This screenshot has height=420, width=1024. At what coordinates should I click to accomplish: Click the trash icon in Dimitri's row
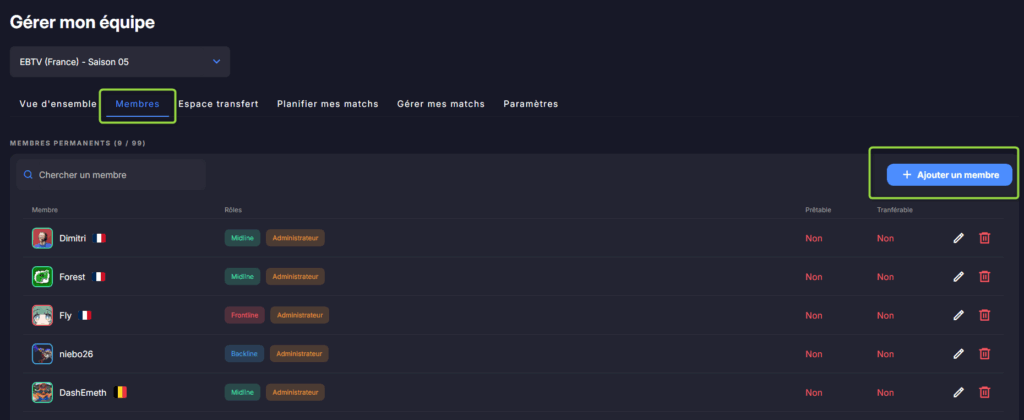tap(984, 238)
